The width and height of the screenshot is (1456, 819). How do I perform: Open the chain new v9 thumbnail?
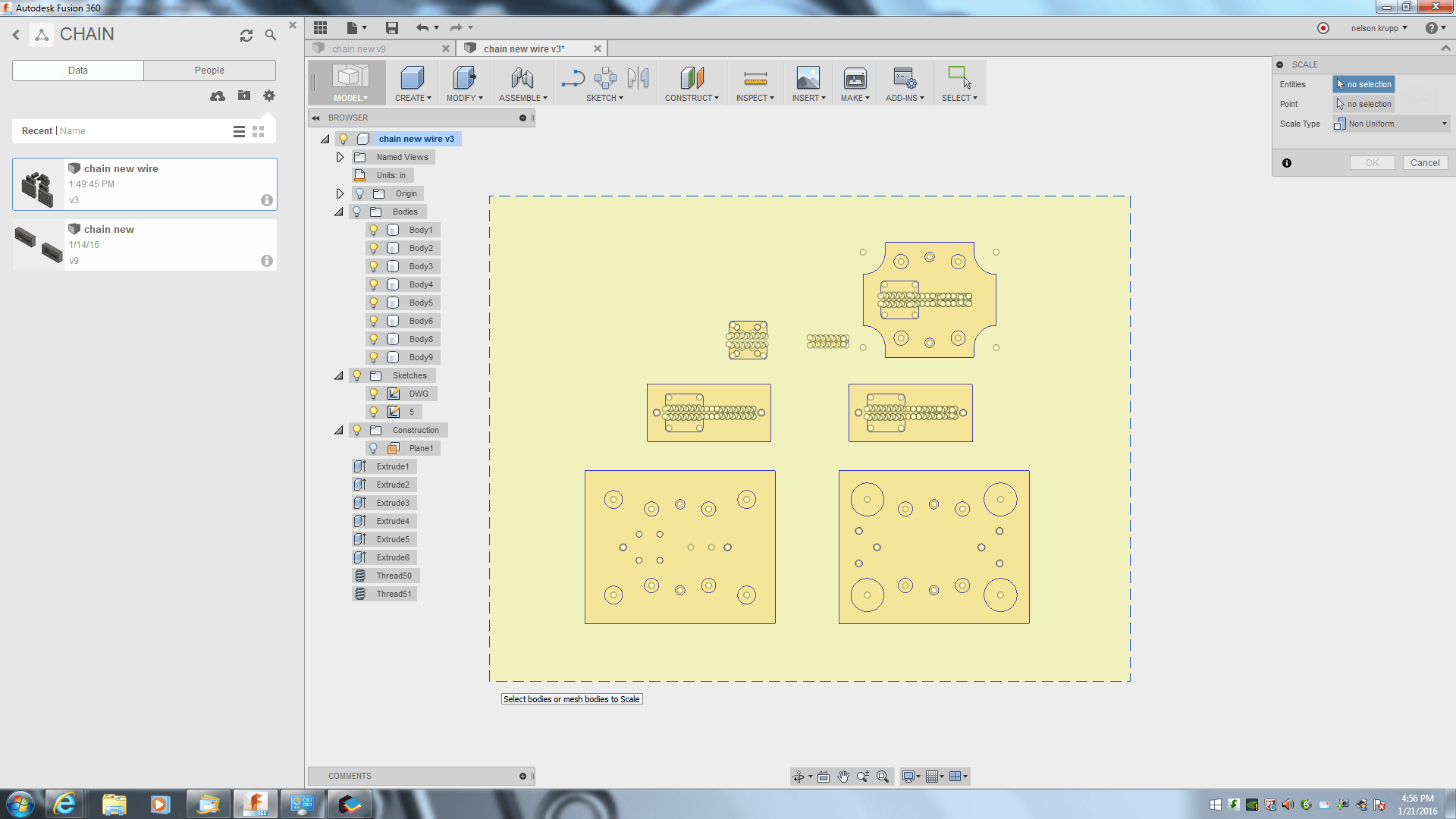coord(38,245)
